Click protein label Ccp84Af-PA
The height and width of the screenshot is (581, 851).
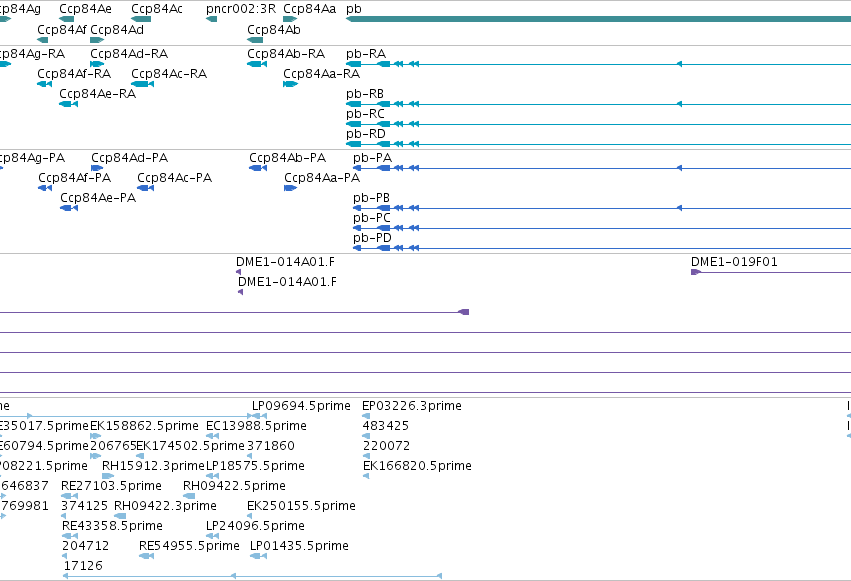[74, 178]
